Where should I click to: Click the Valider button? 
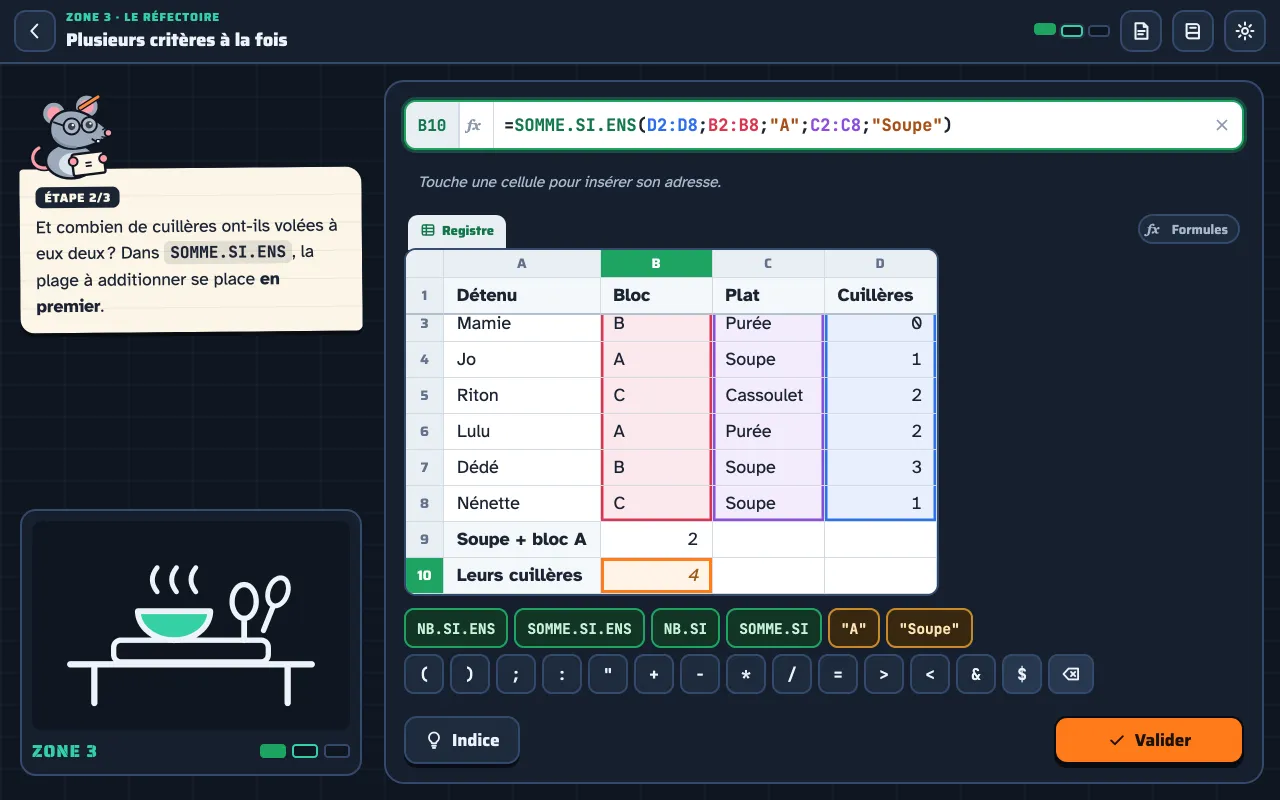1149,740
